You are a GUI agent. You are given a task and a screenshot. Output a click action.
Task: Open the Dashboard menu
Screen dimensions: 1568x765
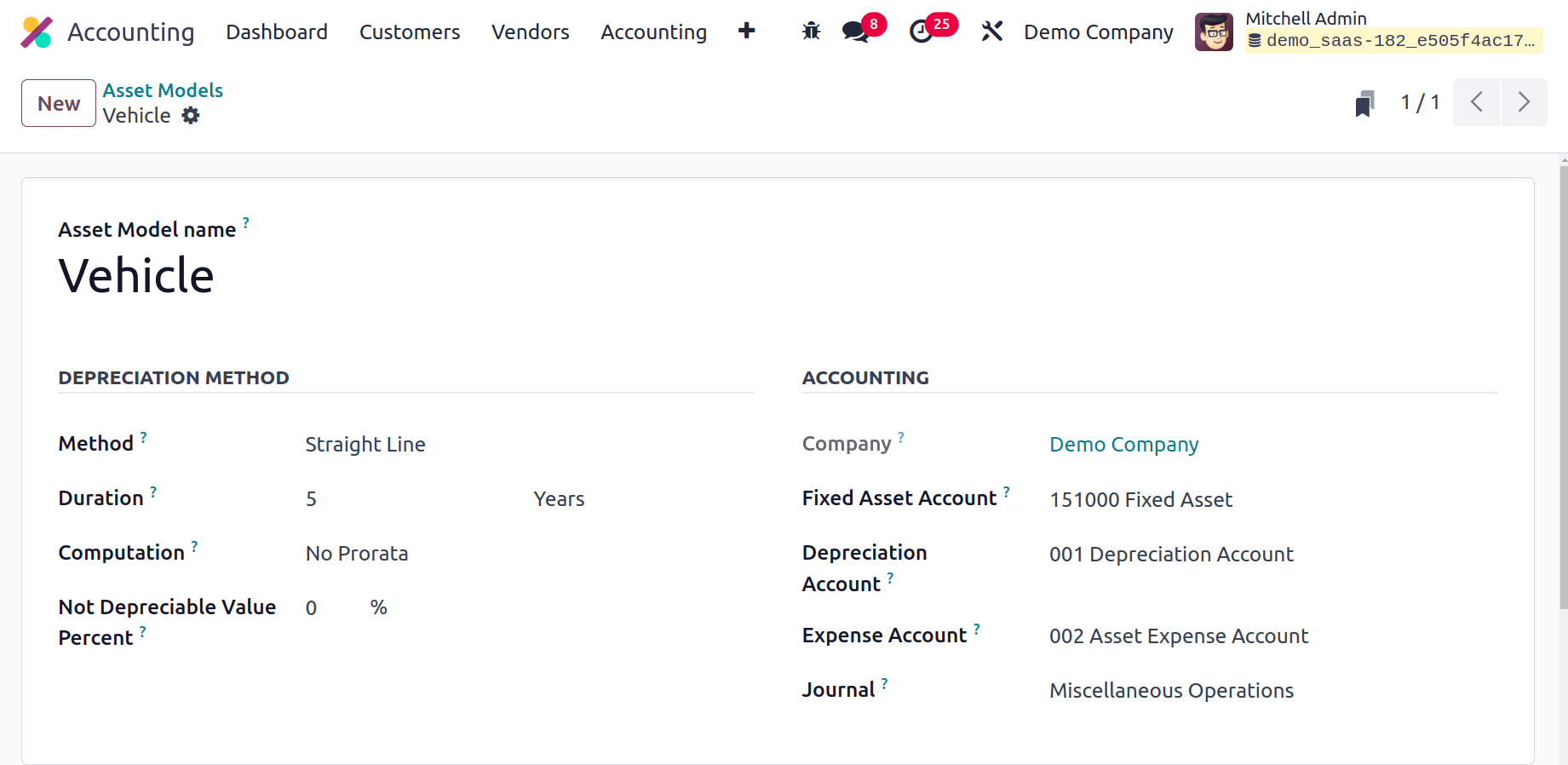point(277,32)
